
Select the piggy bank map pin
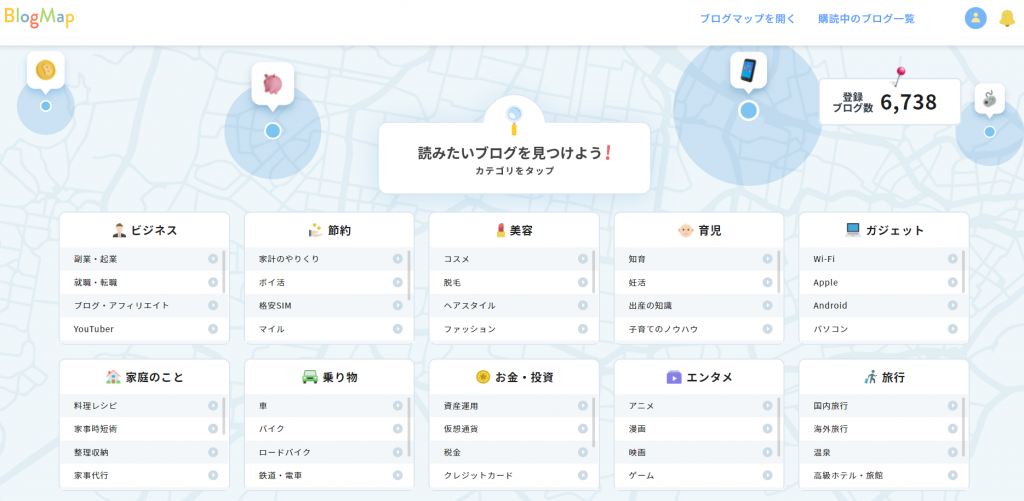coord(272,86)
